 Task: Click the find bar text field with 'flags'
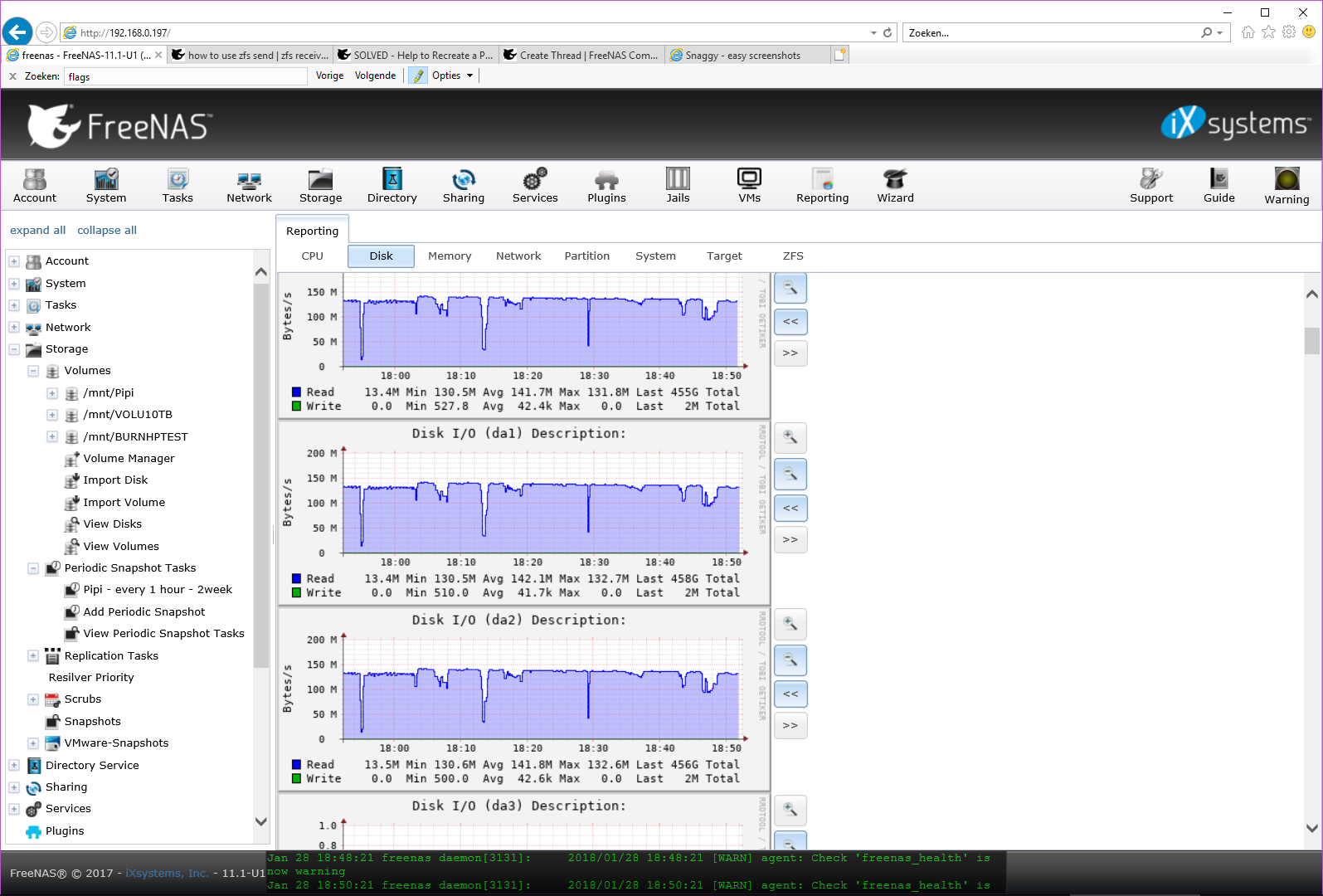pos(186,76)
